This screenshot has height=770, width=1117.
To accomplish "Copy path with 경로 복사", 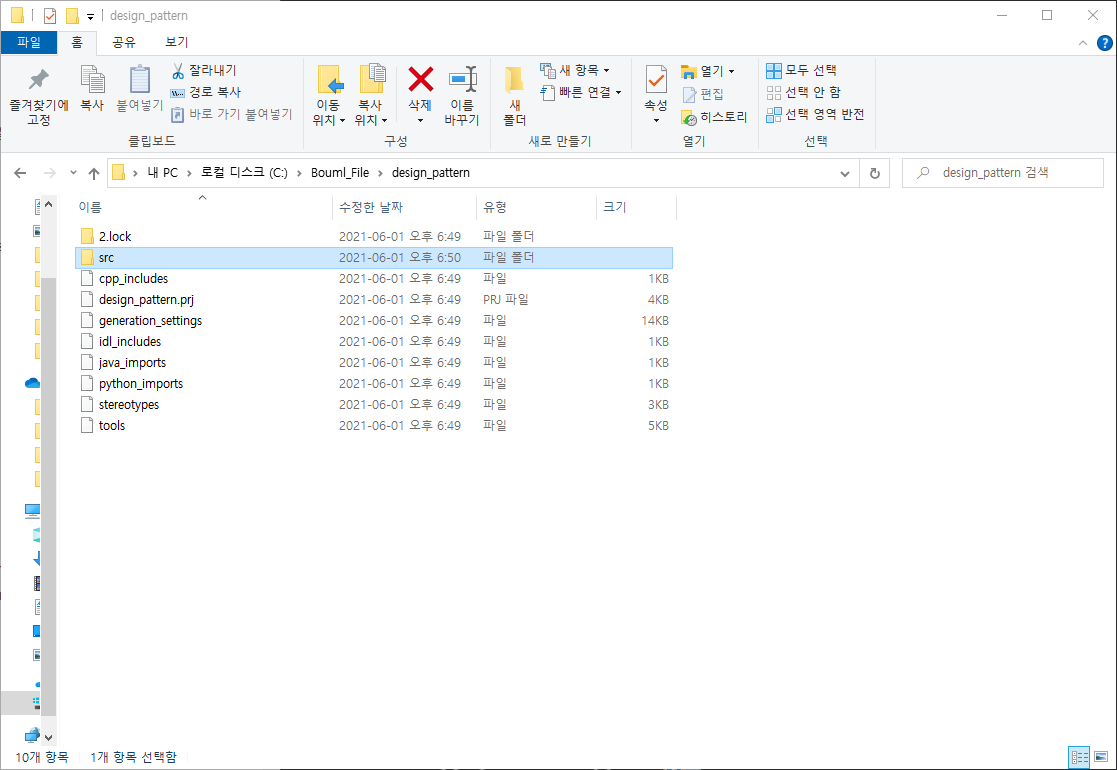I will pos(206,92).
